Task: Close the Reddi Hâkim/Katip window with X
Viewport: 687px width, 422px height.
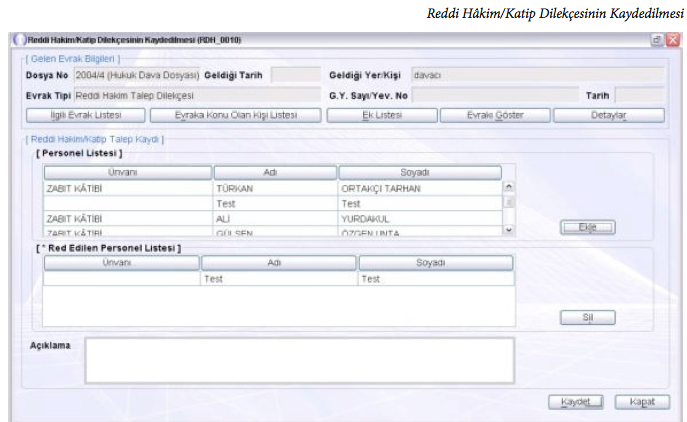Action: (x=672, y=40)
